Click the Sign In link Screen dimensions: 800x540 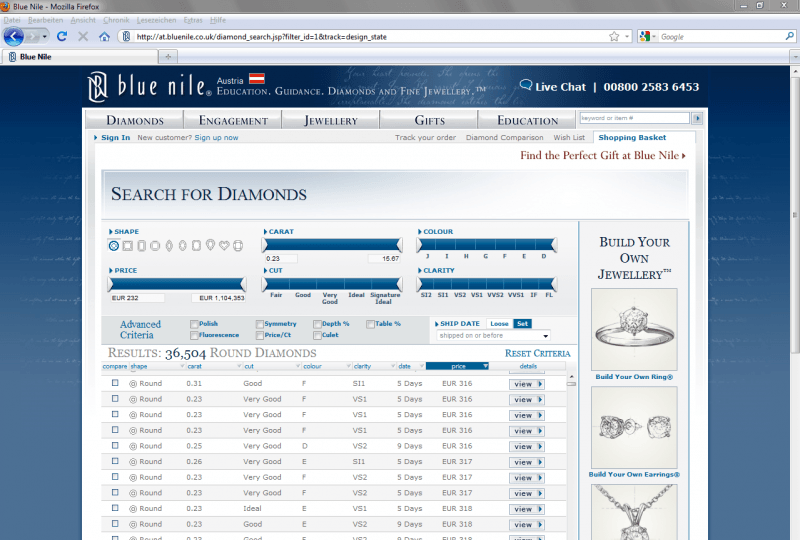[x=115, y=137]
